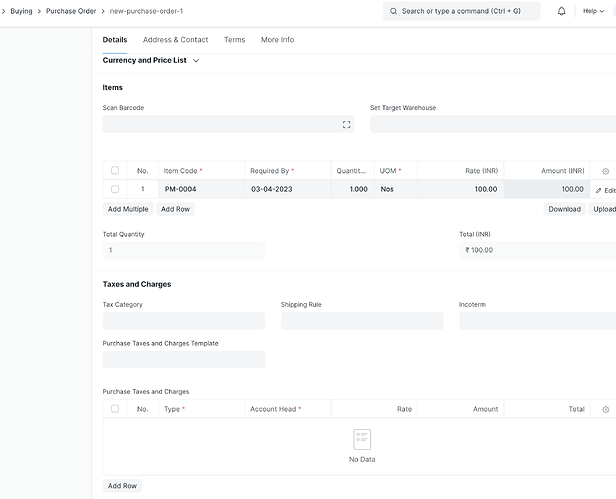
Task: Open the More Info tab
Action: click(277, 40)
